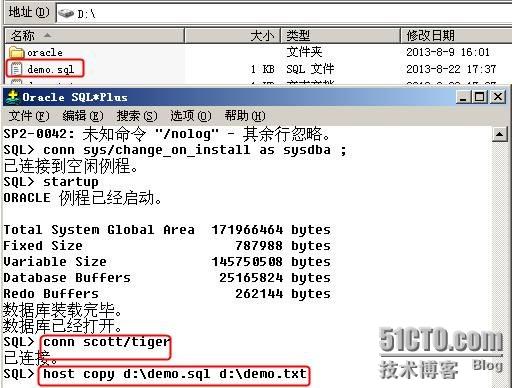The height and width of the screenshot is (388, 512).
Task: Open the 选项(O) menu in SQL*Plus
Action: pyautogui.click(x=191, y=116)
